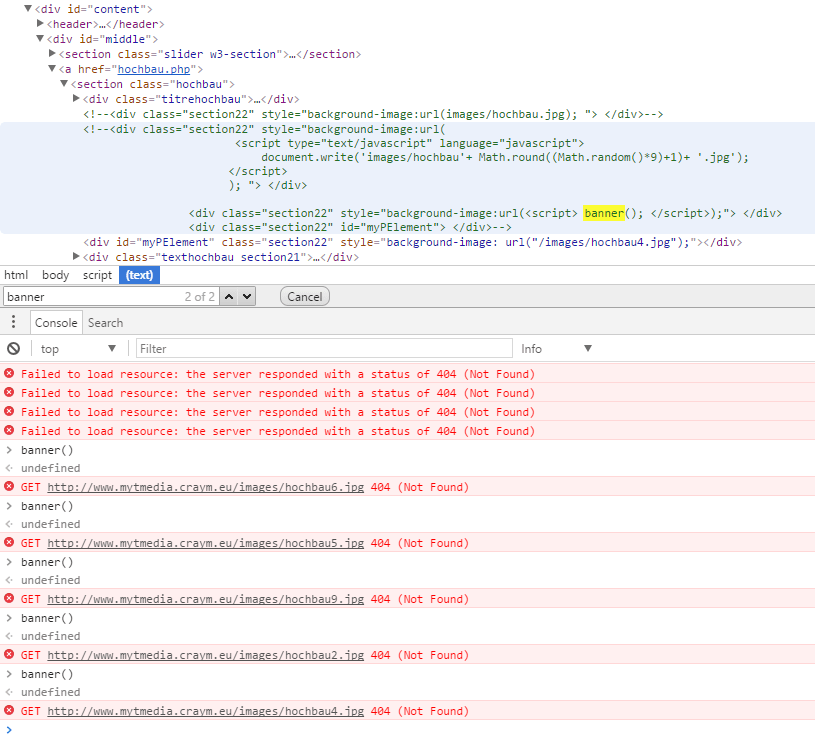Switch to the Search drawer tab
815x755 pixels.
point(106,323)
